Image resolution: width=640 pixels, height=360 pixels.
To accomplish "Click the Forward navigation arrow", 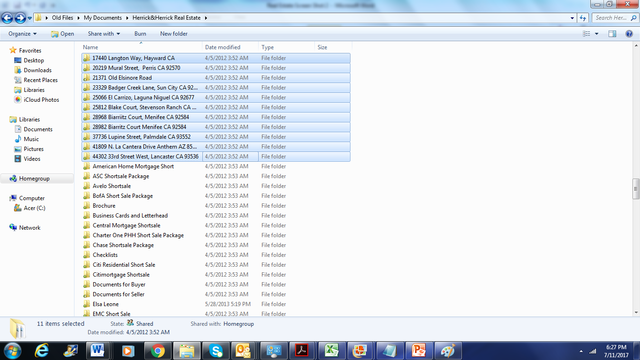I will (x=20, y=18).
